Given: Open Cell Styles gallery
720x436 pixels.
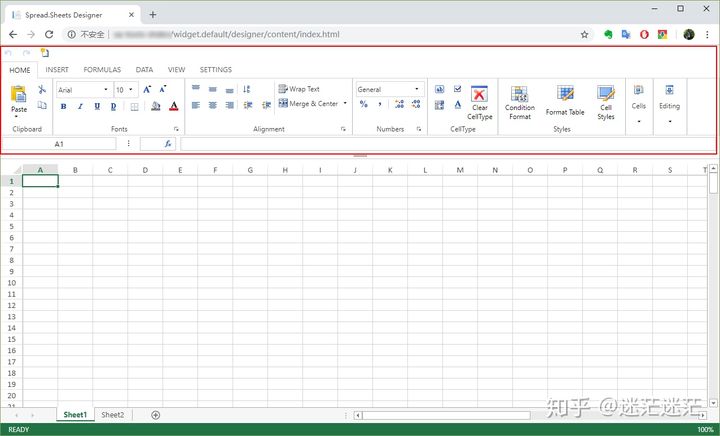Looking at the screenshot, I should 606,103.
